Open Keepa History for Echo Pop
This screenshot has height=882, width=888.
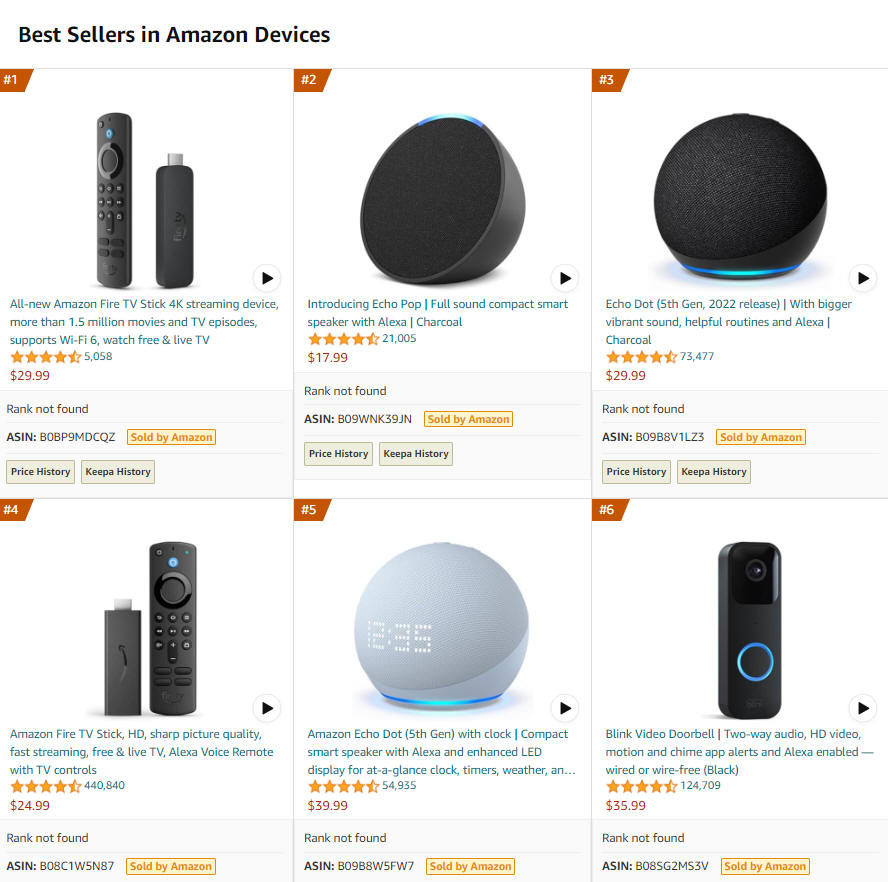click(416, 454)
